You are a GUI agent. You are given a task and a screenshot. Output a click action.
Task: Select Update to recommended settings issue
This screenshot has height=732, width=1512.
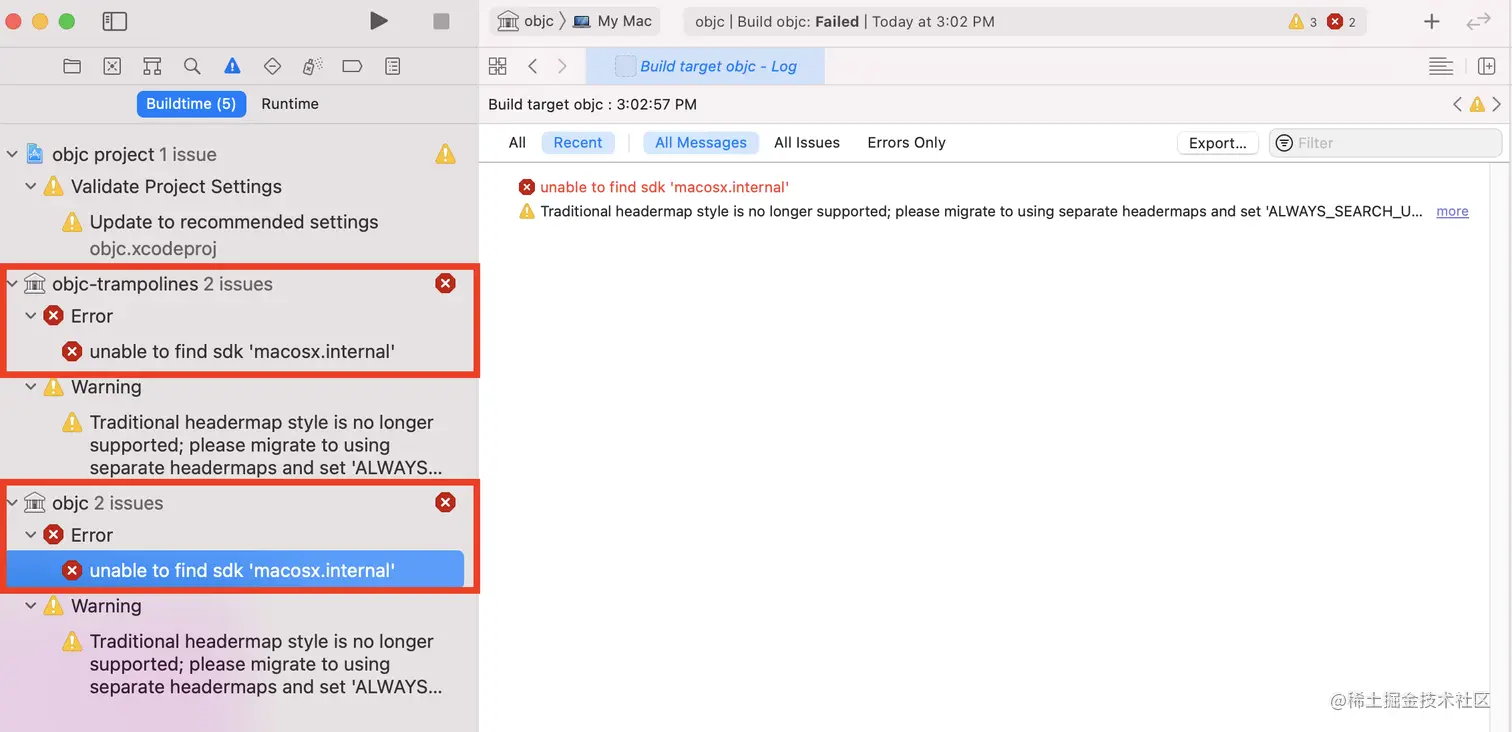(x=234, y=222)
